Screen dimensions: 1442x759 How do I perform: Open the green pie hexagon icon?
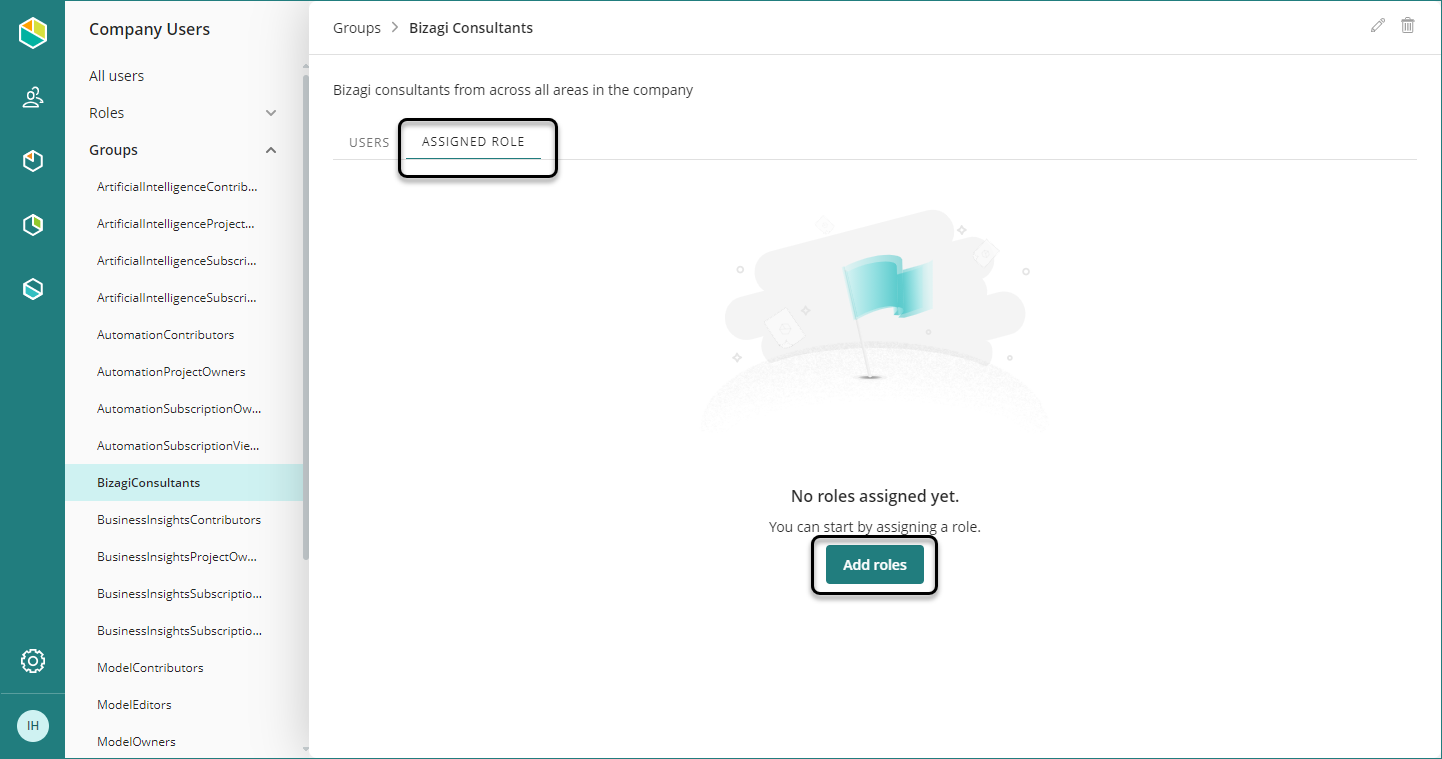pos(33,225)
